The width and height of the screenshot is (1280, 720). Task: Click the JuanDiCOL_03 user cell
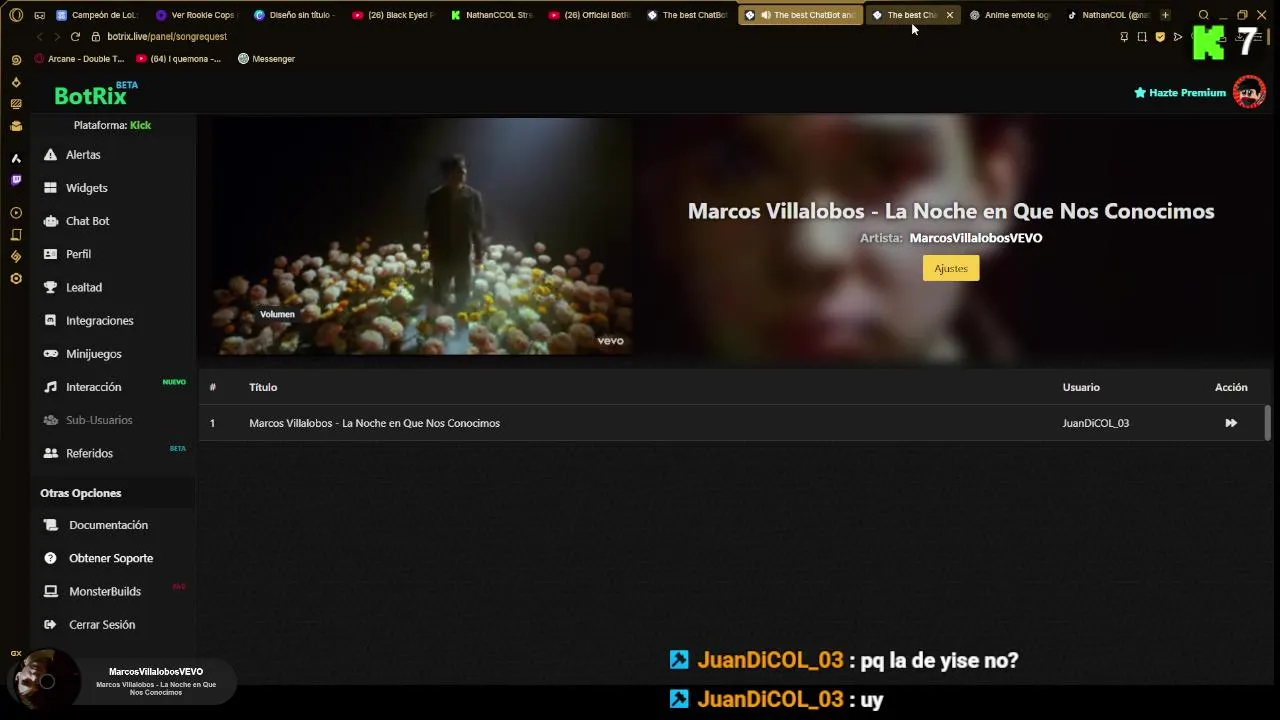point(1095,423)
